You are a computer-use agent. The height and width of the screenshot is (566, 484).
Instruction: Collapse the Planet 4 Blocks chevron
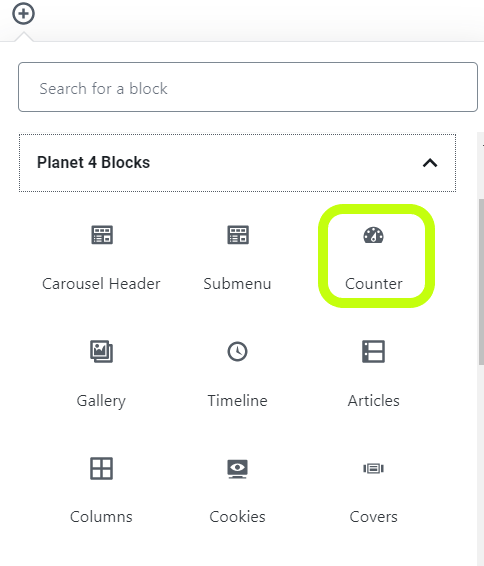pos(430,163)
